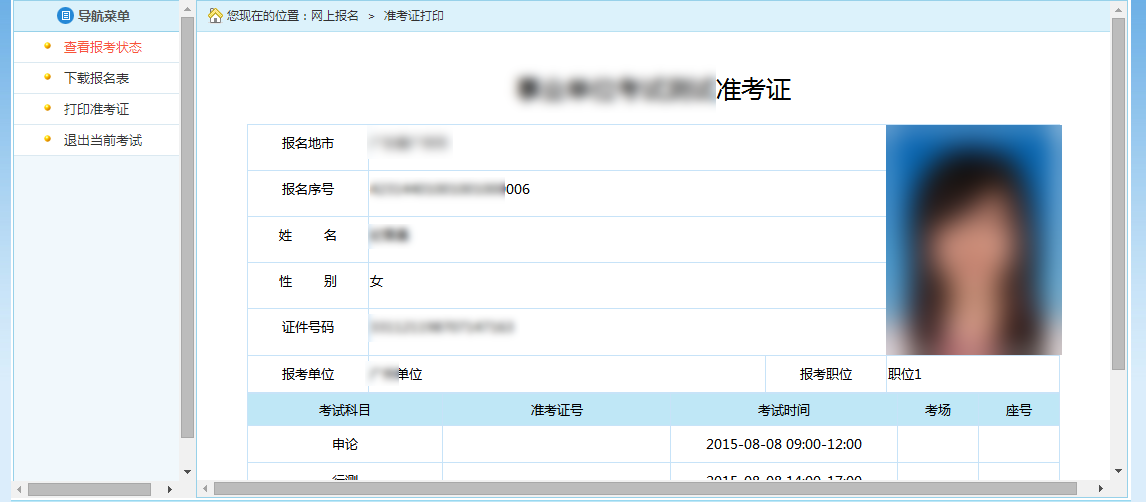Click the bullet icon beside 查看报考状态
The width and height of the screenshot is (1146, 502).
pos(47,46)
